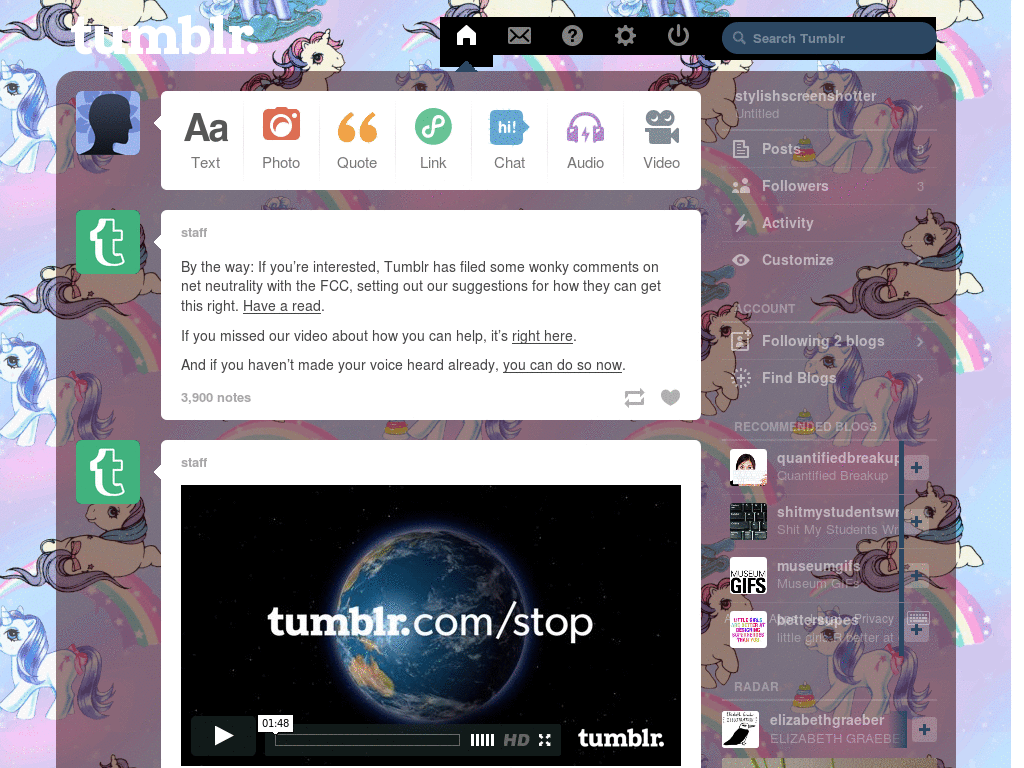Open the shitmystudentswrite recommended blog
The image size is (1024, 768).
[839, 512]
